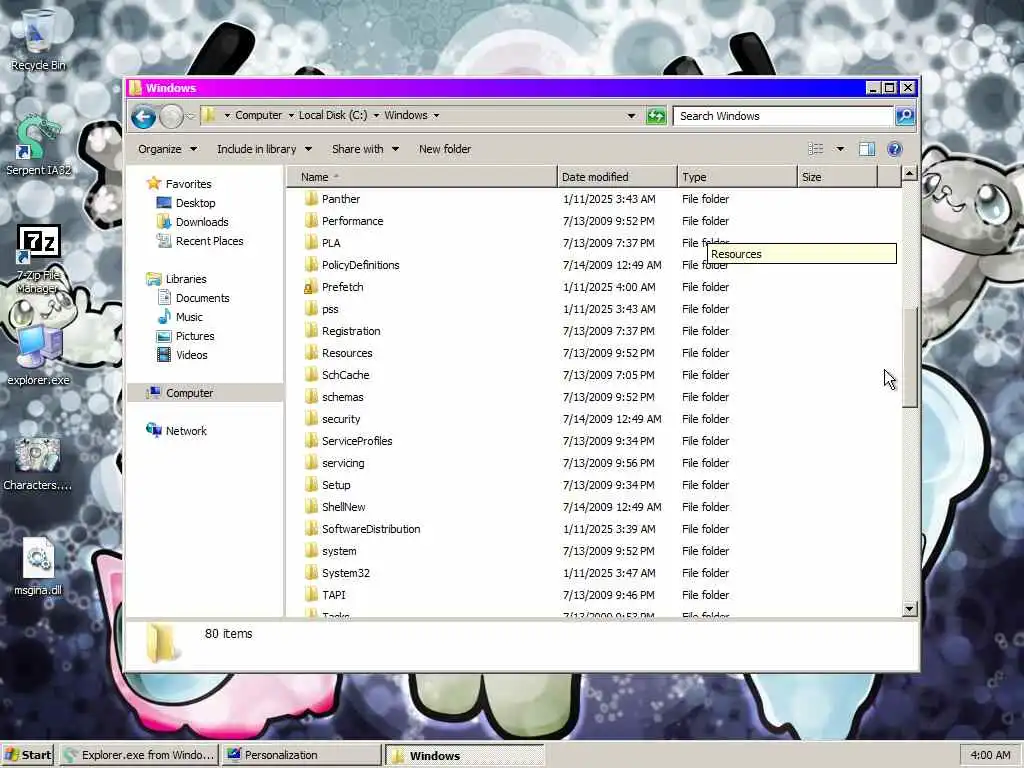This screenshot has width=1024, height=768.
Task: Open the Organize dropdown menu
Action: point(168,149)
